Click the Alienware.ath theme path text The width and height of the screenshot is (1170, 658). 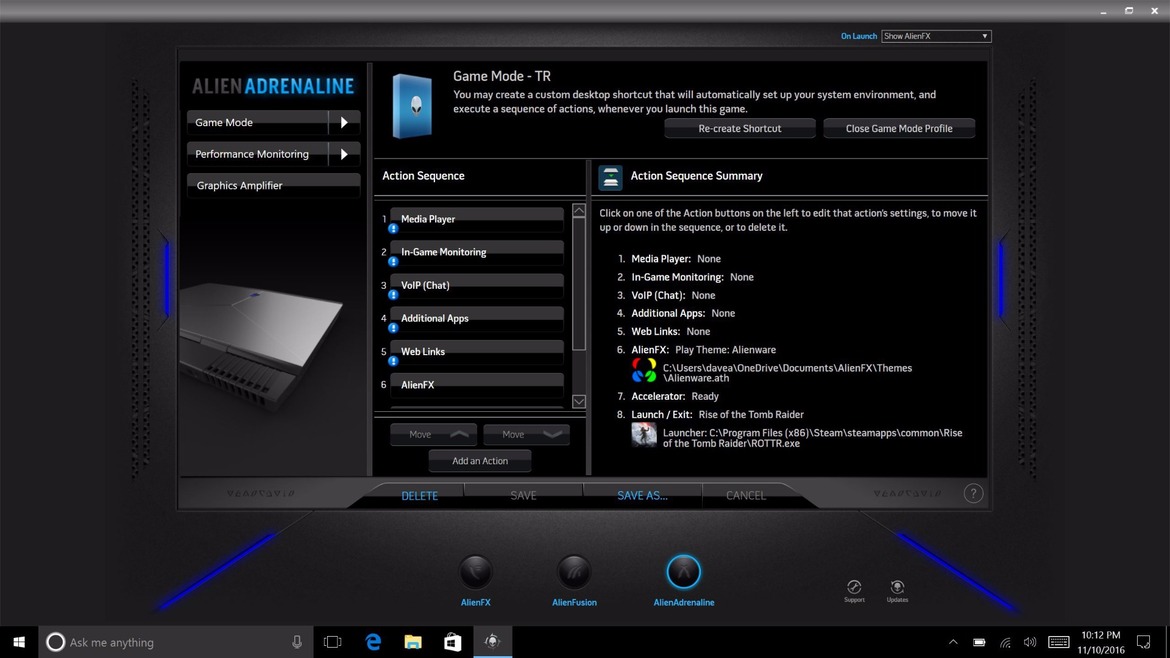(x=787, y=373)
